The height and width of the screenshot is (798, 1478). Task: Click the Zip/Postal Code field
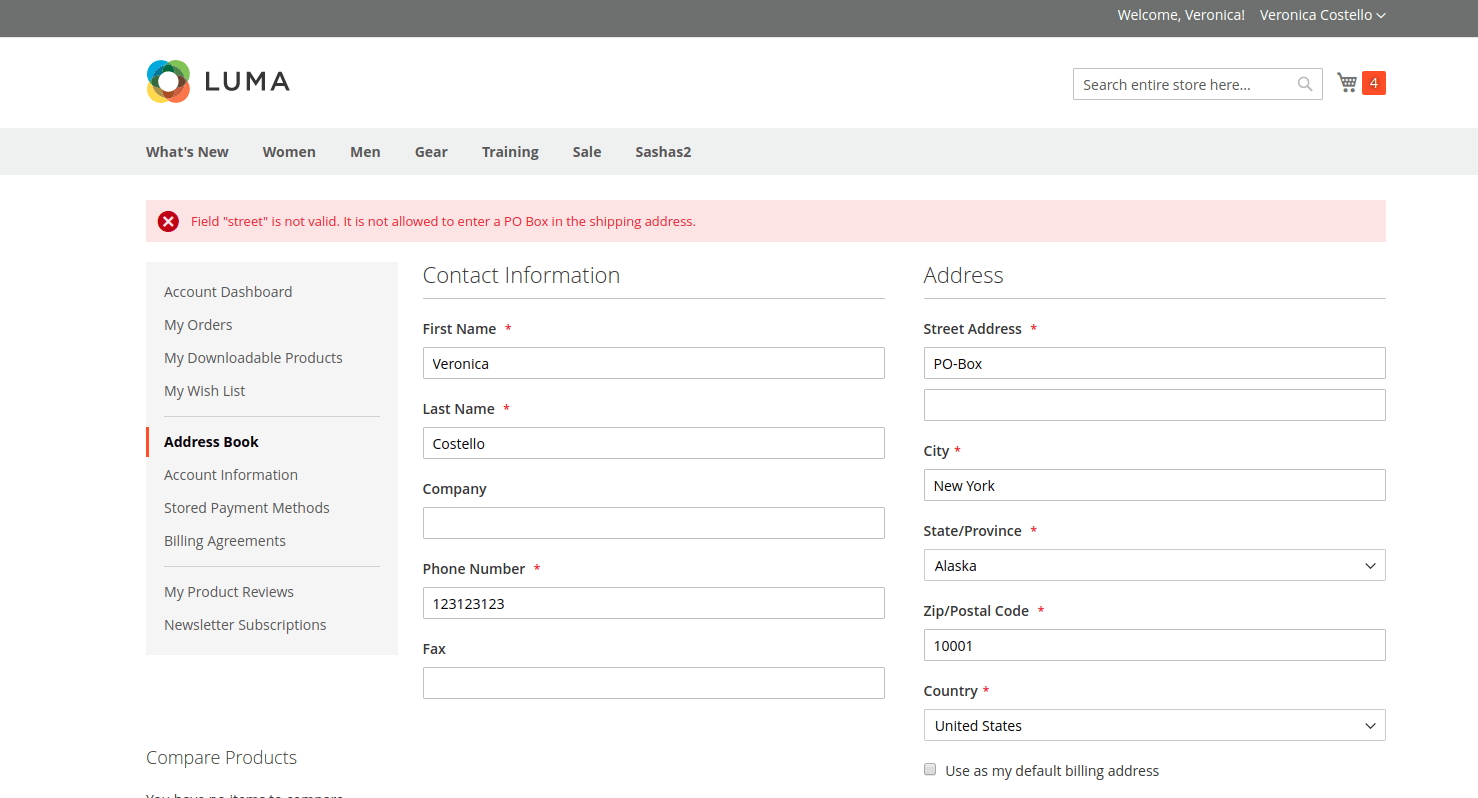1154,645
